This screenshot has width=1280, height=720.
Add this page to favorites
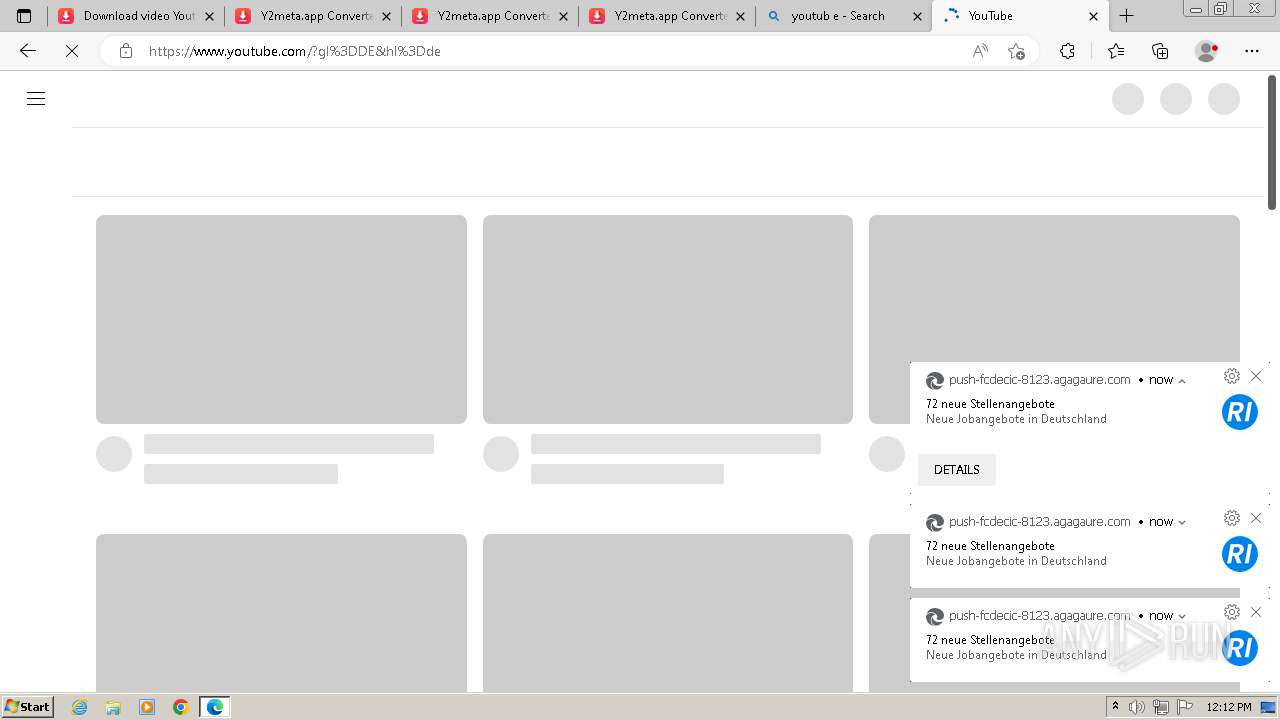pyautogui.click(x=1016, y=51)
